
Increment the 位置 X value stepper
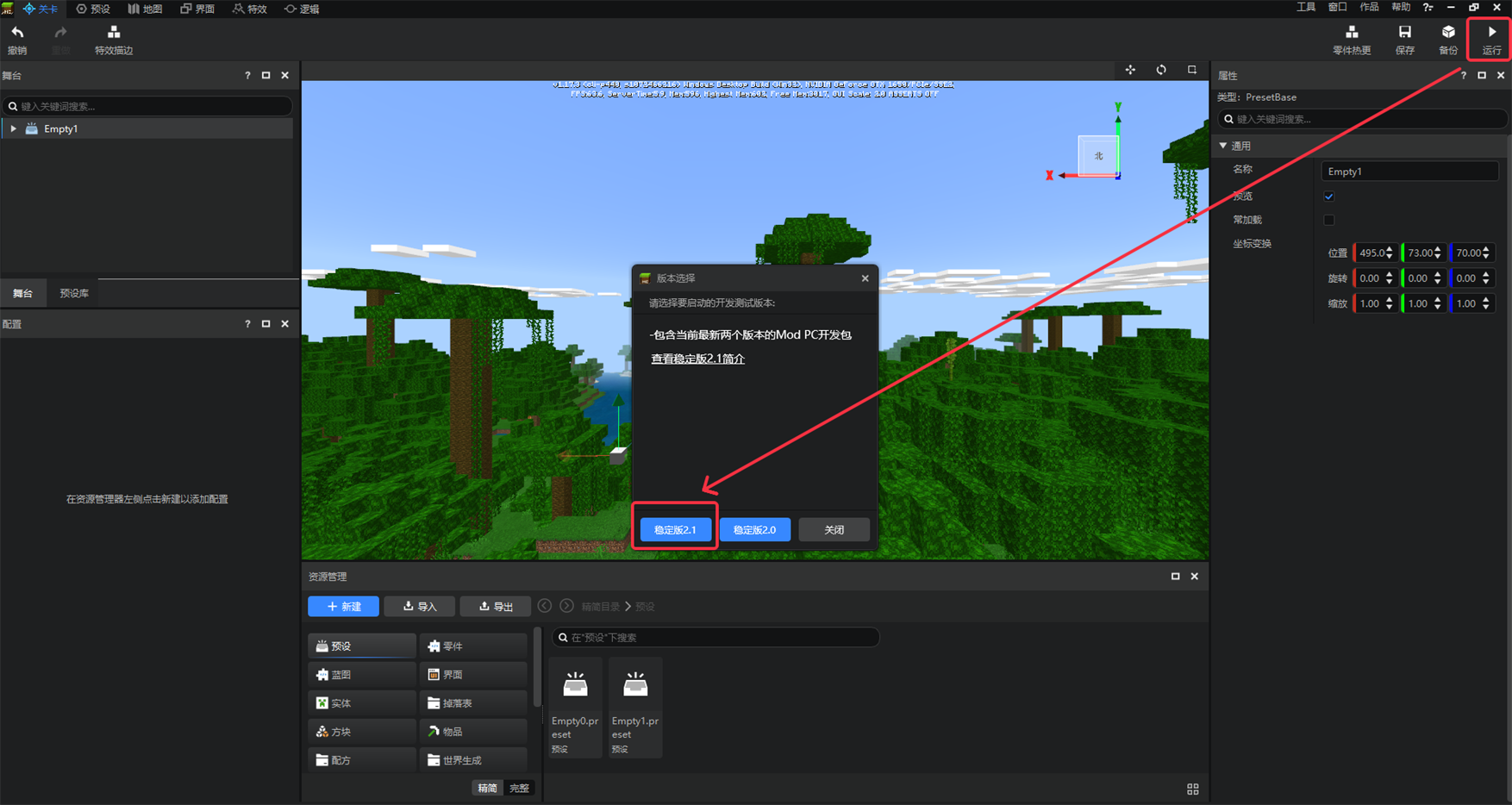pyautogui.click(x=1389, y=250)
